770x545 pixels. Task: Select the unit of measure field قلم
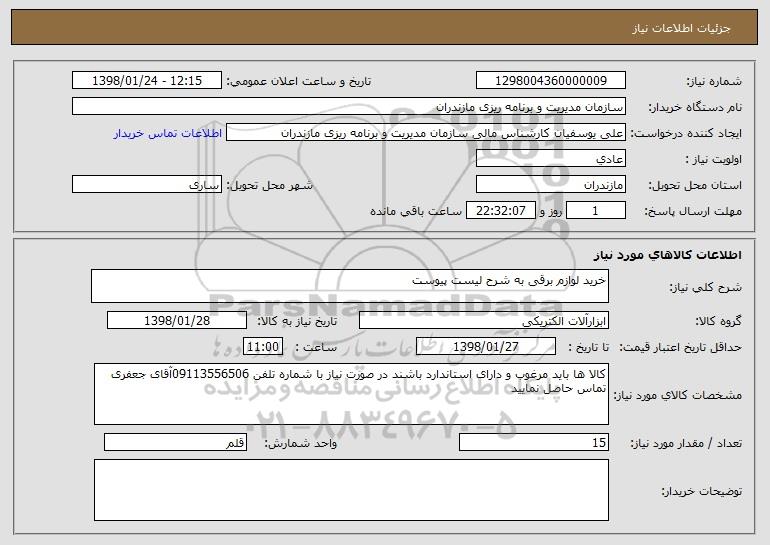point(175,442)
